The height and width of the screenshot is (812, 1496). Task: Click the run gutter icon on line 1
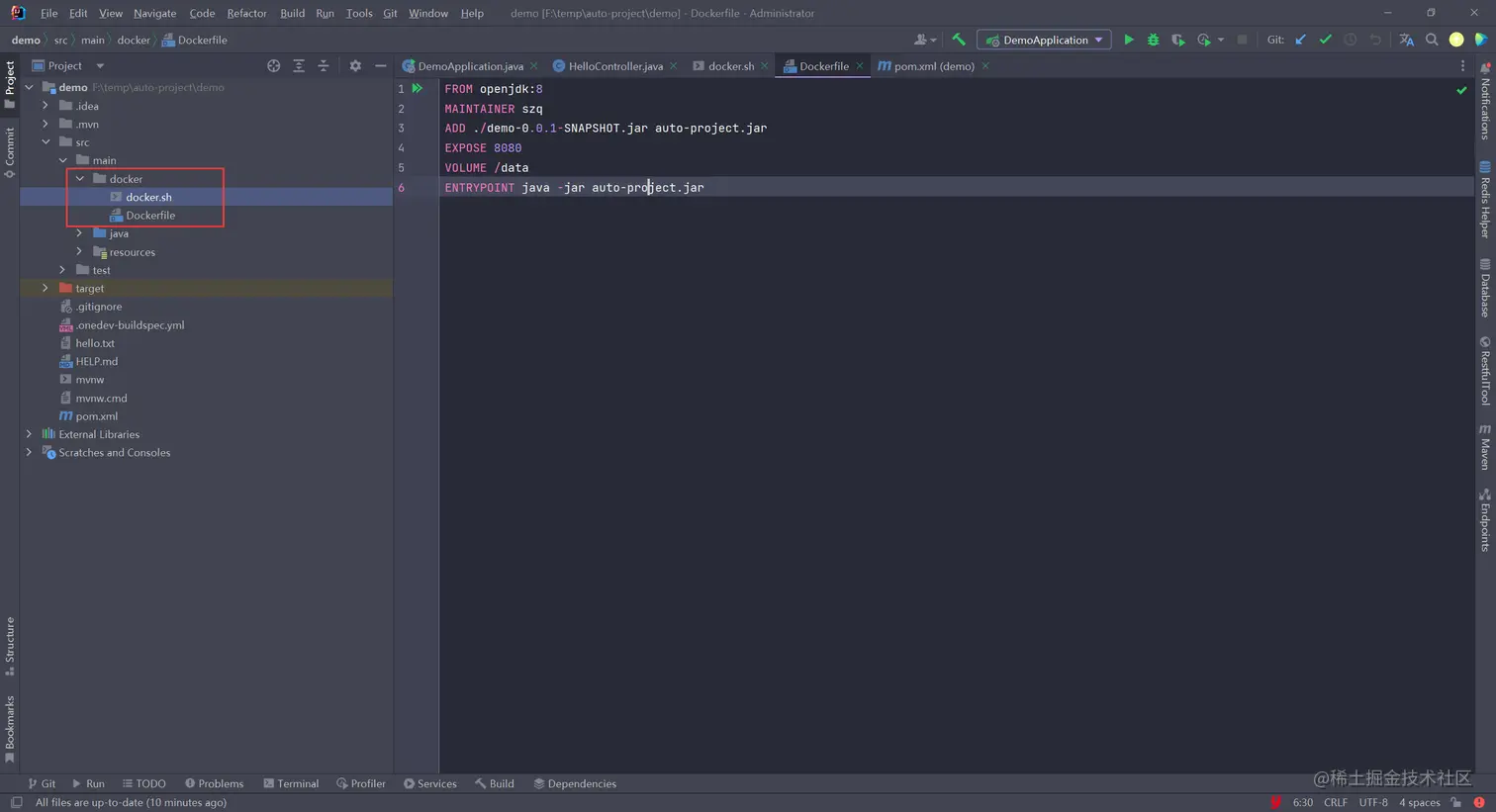click(x=418, y=88)
